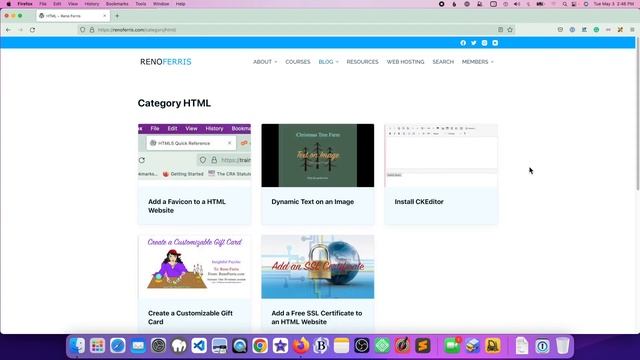Open the View menu in menu bar
This screenshot has height=360, width=640.
(73, 4)
